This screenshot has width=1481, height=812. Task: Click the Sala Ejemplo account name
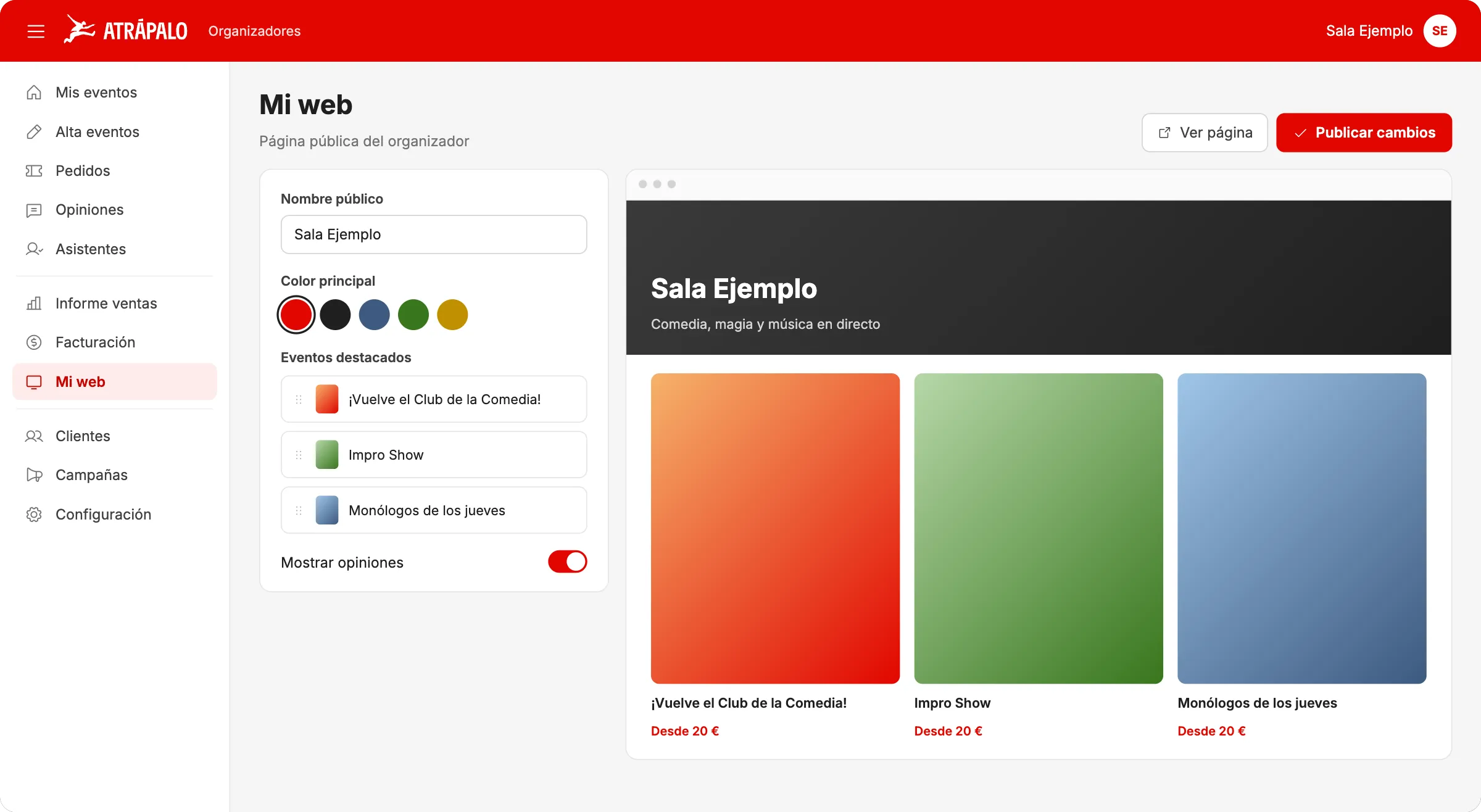point(1369,31)
